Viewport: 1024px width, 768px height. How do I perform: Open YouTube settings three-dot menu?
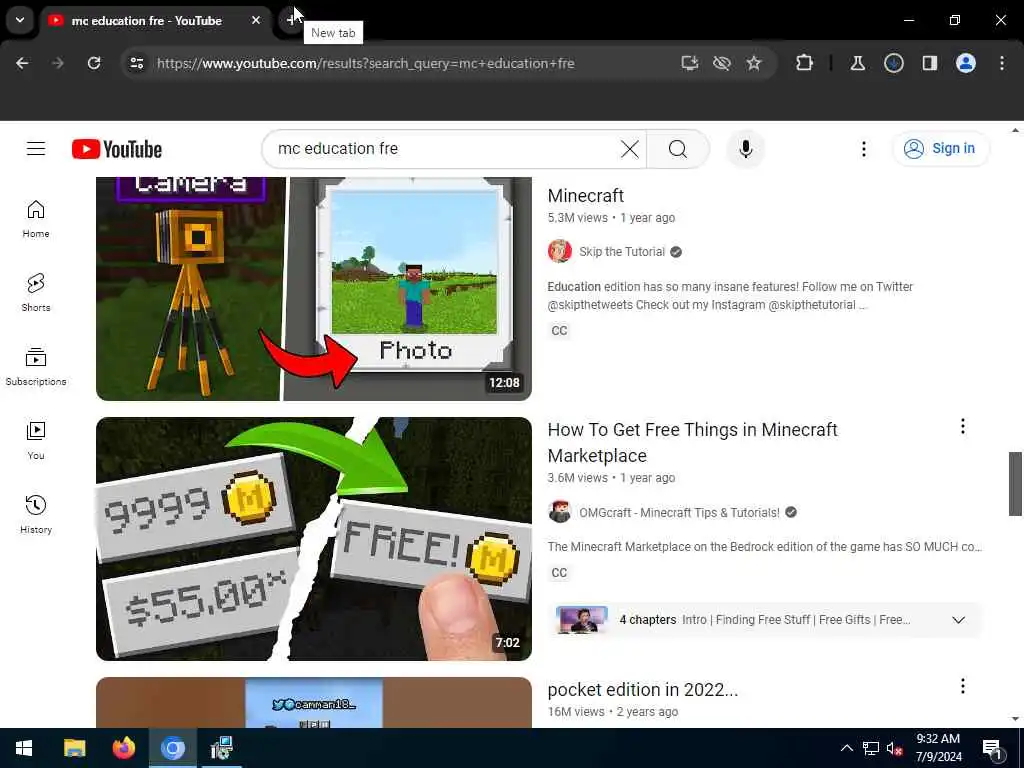point(863,149)
